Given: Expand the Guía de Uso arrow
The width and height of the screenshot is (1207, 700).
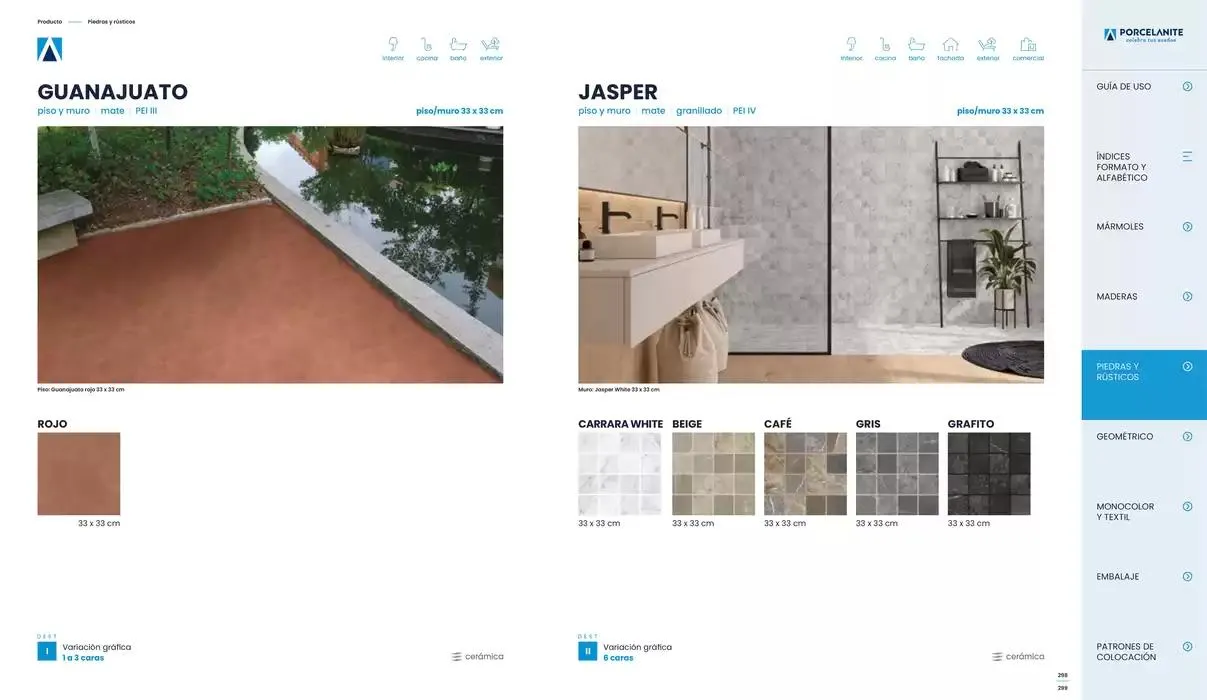Looking at the screenshot, I should tap(1187, 87).
